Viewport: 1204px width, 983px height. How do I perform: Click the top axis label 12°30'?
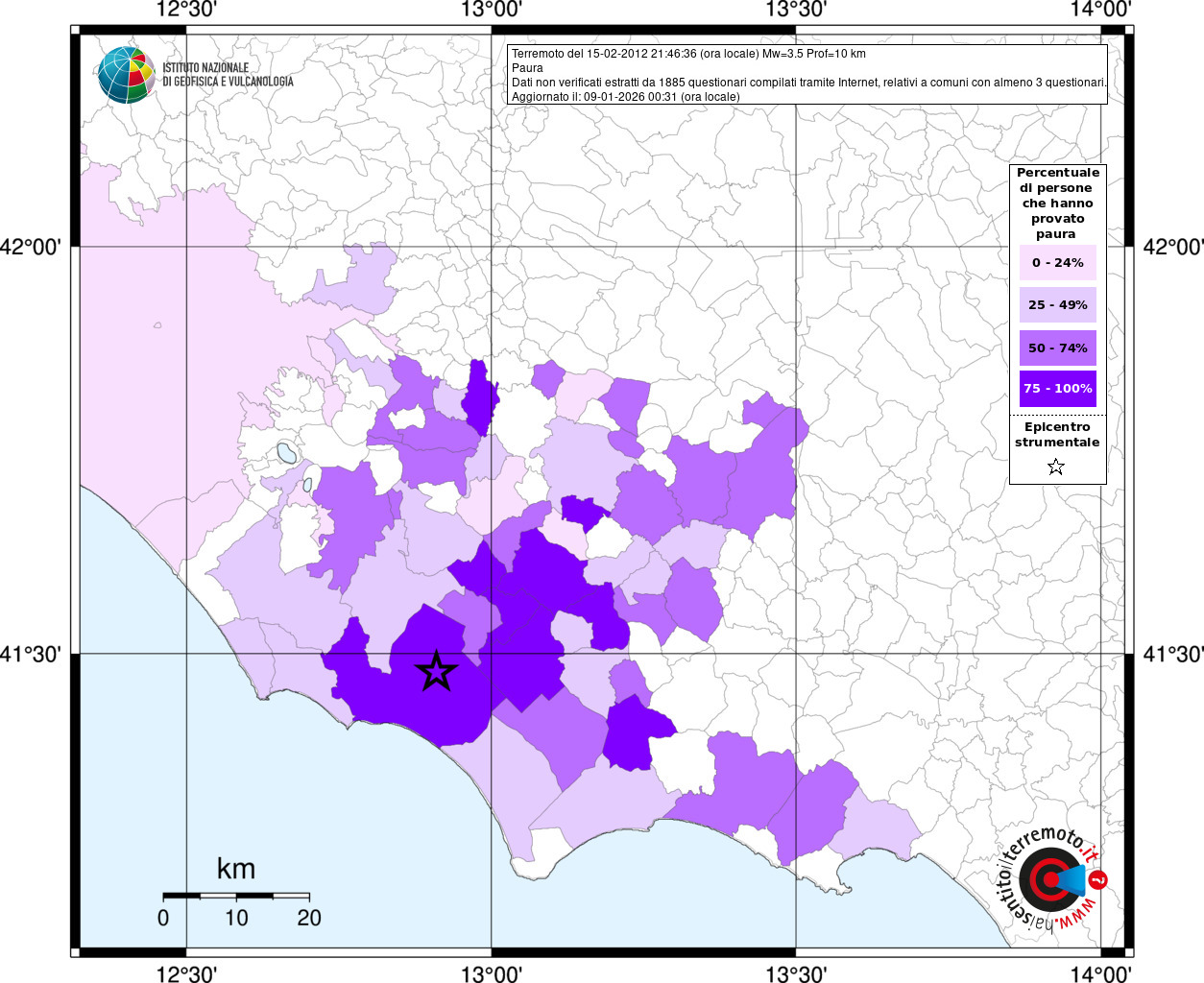(x=186, y=10)
